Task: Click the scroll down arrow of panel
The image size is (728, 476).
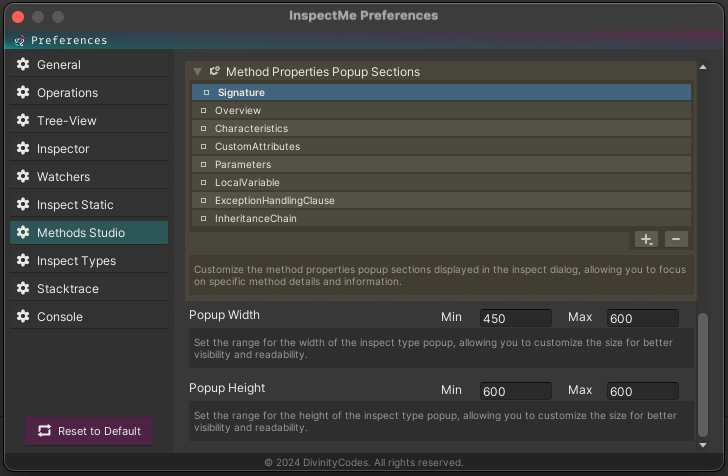Action: tap(703, 445)
